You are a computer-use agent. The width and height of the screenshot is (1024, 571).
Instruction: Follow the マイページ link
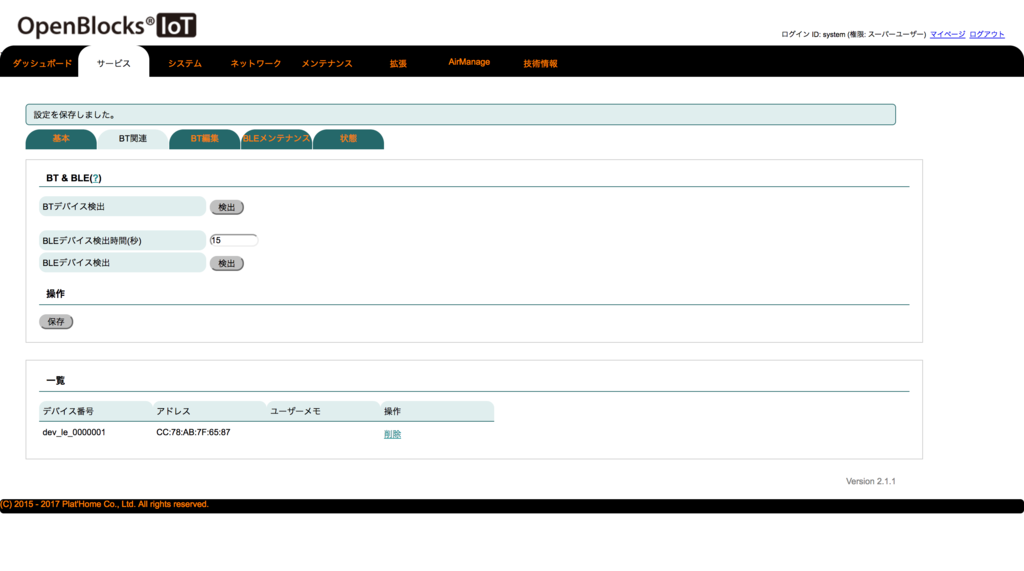947,34
